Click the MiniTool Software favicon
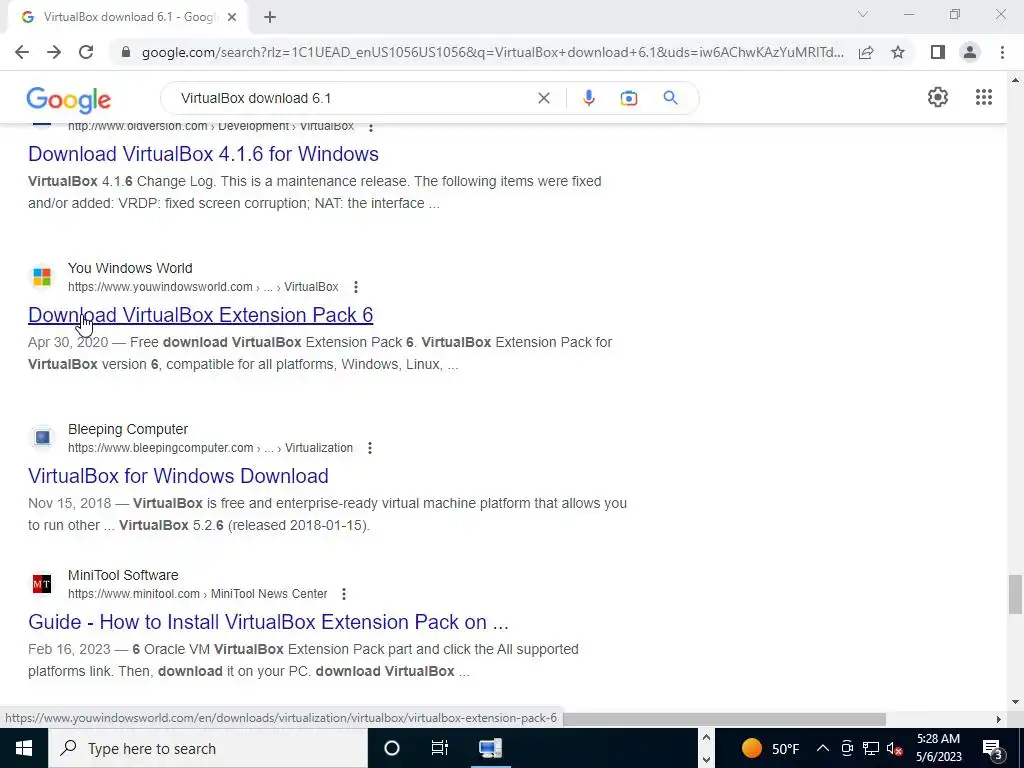1024x768 pixels. [42, 584]
